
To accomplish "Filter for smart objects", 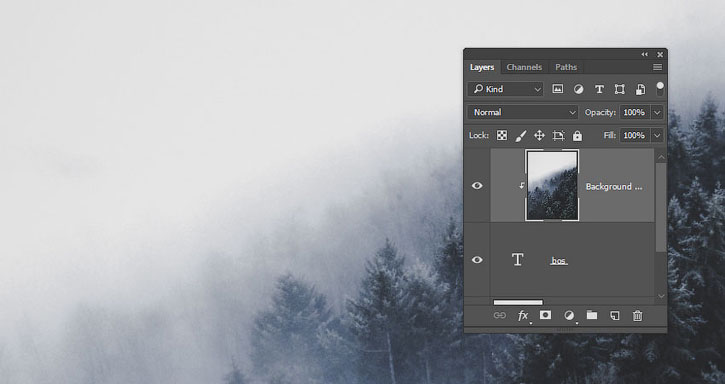I will click(640, 89).
